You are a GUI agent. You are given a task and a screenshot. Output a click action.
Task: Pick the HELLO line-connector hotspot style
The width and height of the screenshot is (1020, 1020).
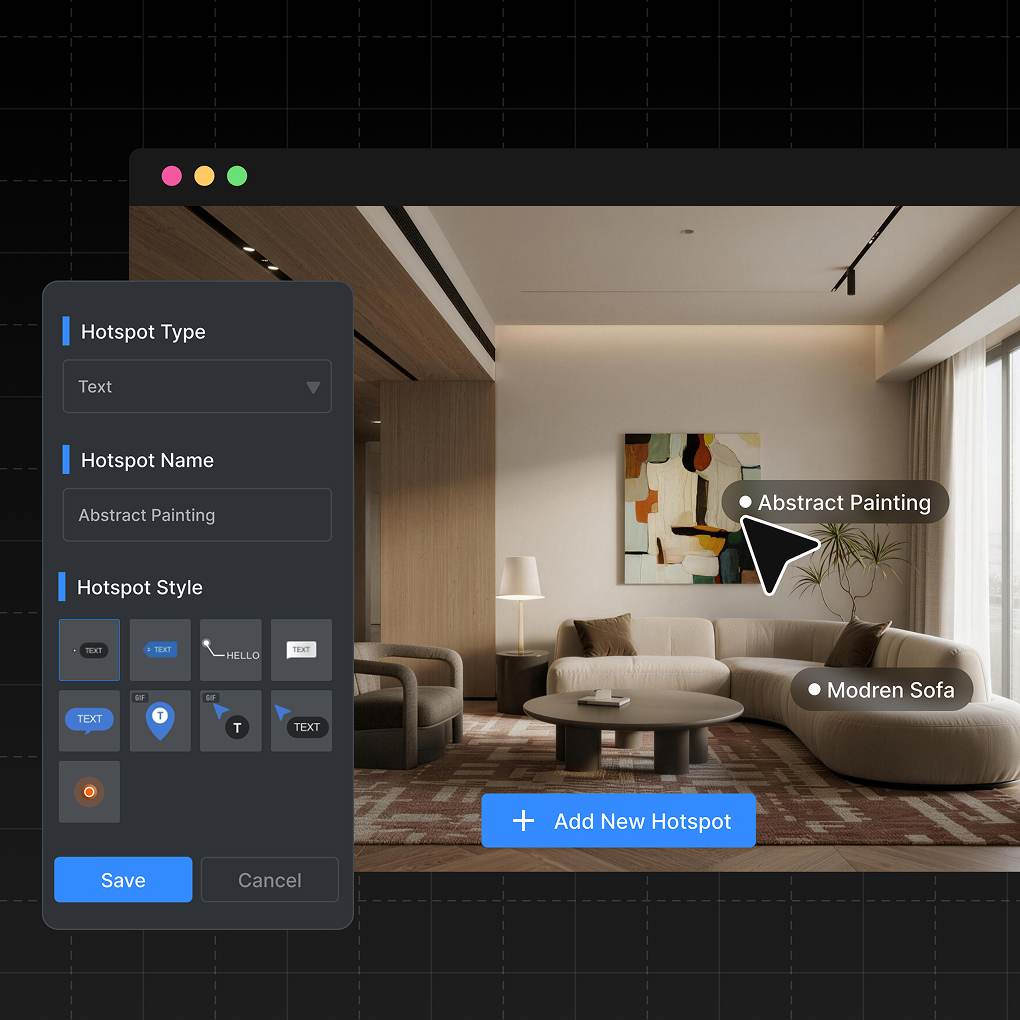231,650
